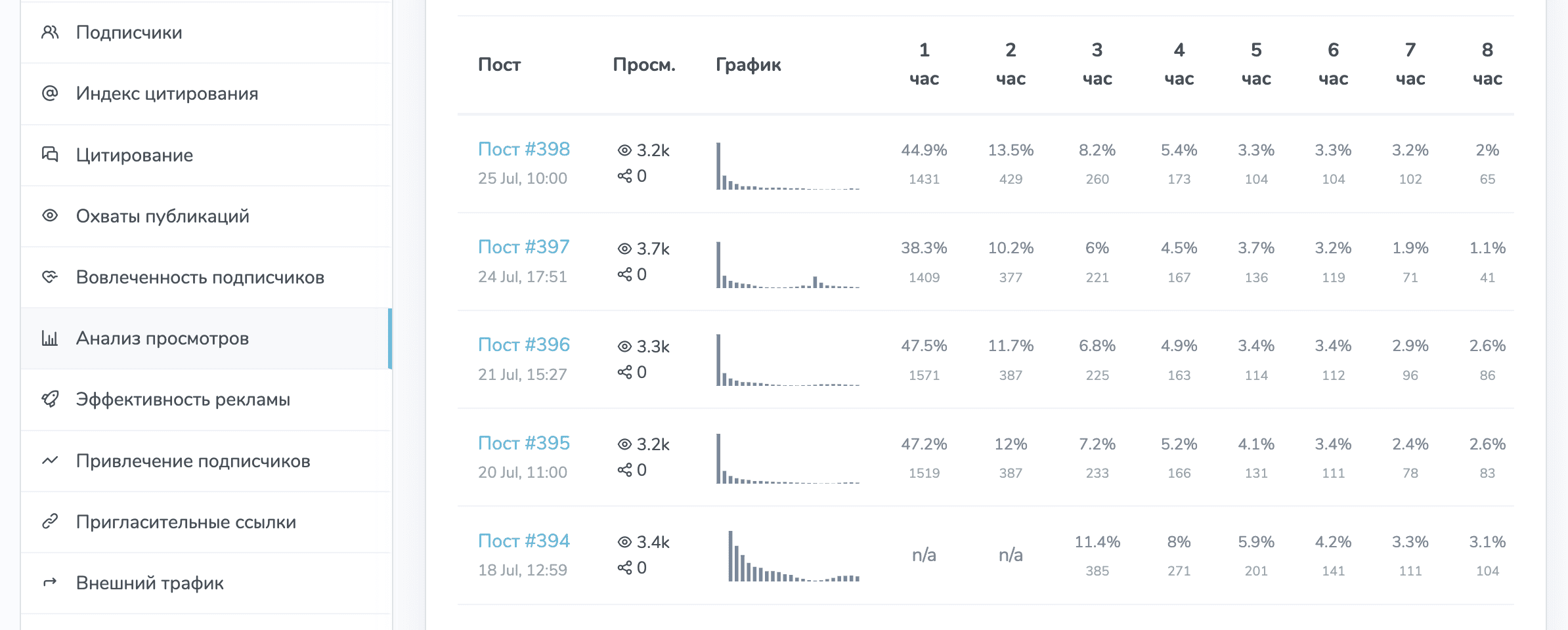
Task: Click the views chart for Пост #394
Action: pyautogui.click(x=793, y=556)
